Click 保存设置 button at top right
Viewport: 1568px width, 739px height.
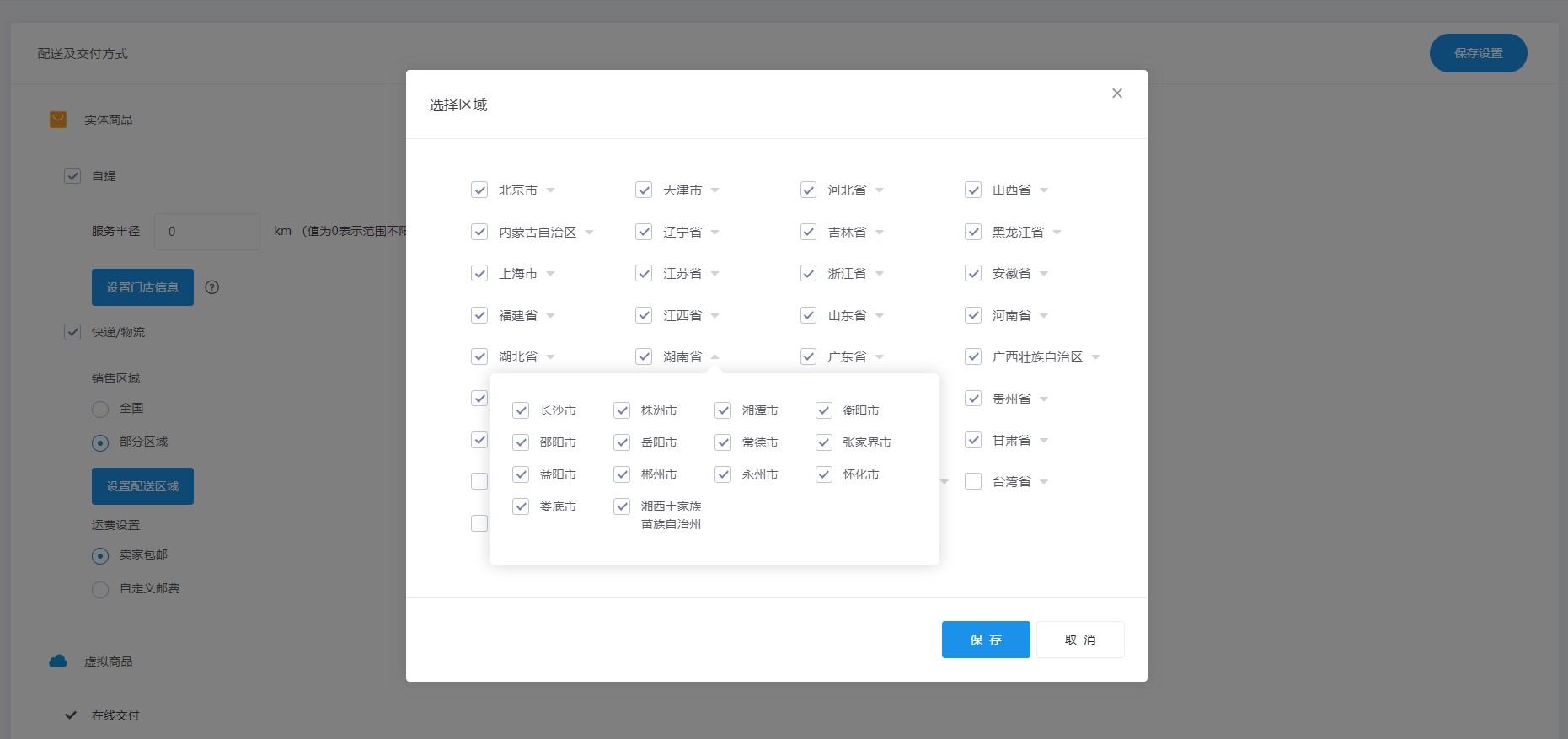(1478, 53)
